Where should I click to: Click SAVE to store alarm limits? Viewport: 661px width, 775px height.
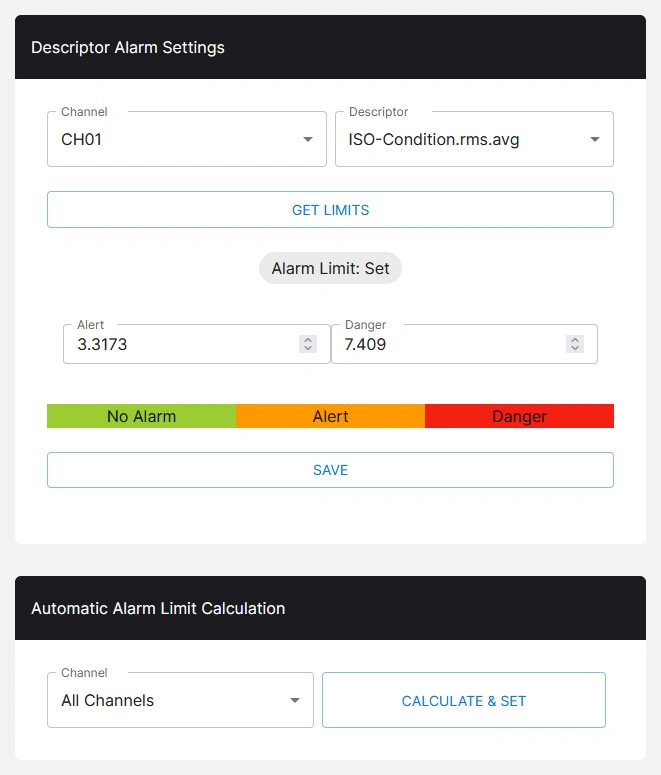click(330, 470)
